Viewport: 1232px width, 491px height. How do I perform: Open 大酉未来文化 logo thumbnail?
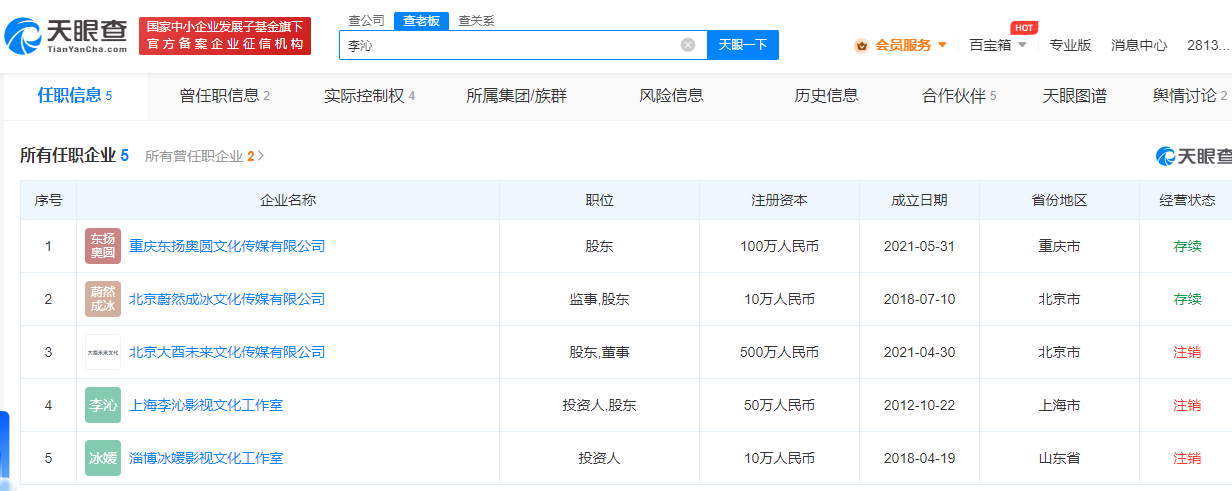tap(103, 352)
